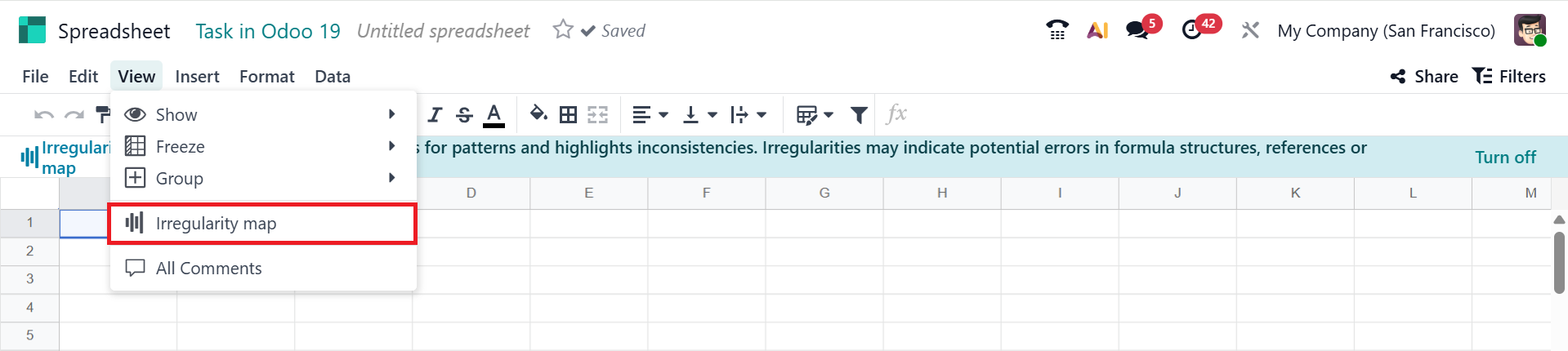Image resolution: width=1568 pixels, height=351 pixels.
Task: Open horizontal align dropdown
Action: (x=650, y=115)
